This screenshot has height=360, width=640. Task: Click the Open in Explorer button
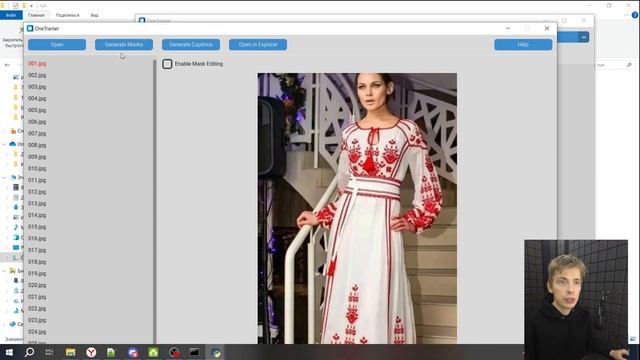tap(258, 44)
